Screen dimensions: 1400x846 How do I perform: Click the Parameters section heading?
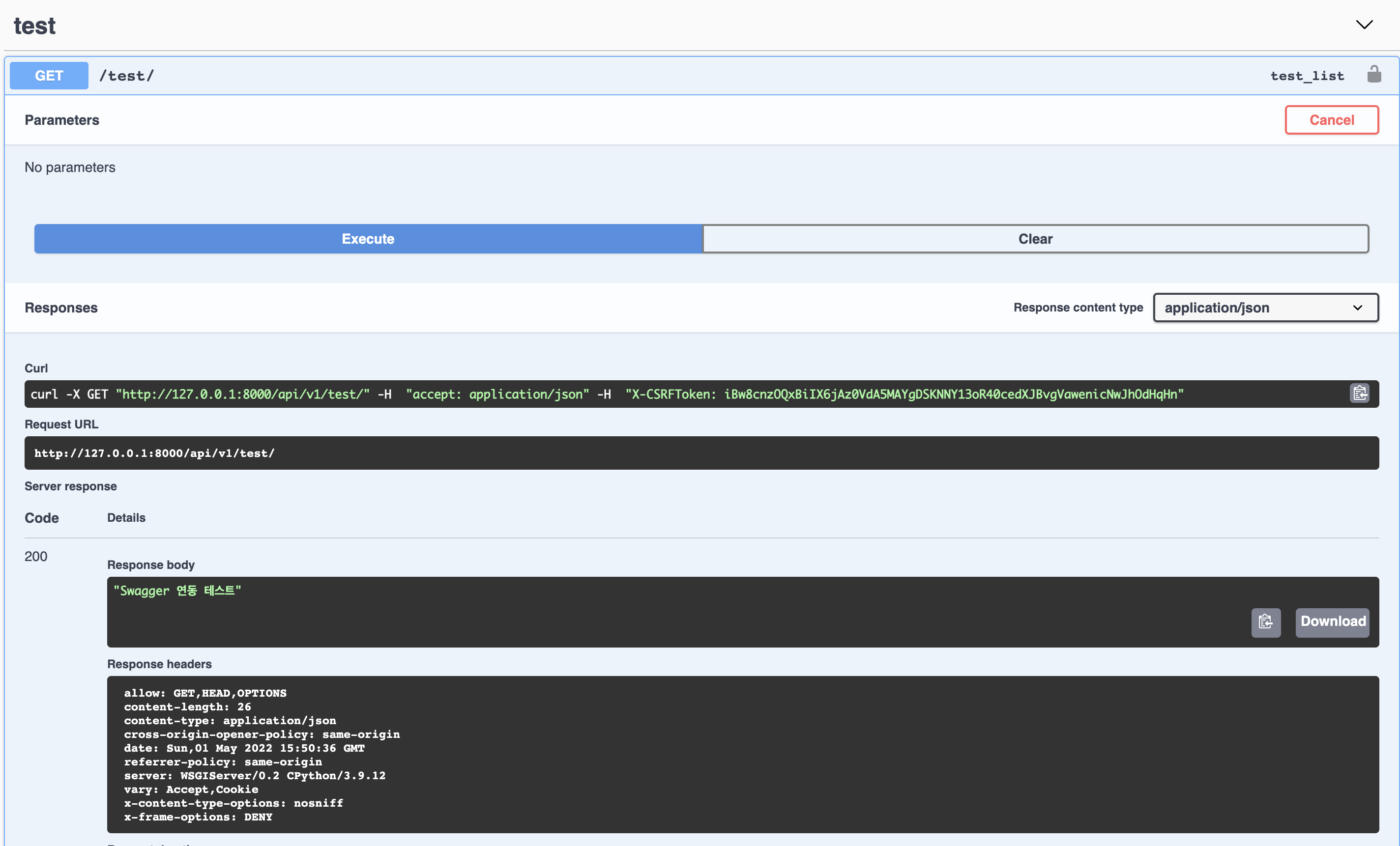(x=62, y=120)
